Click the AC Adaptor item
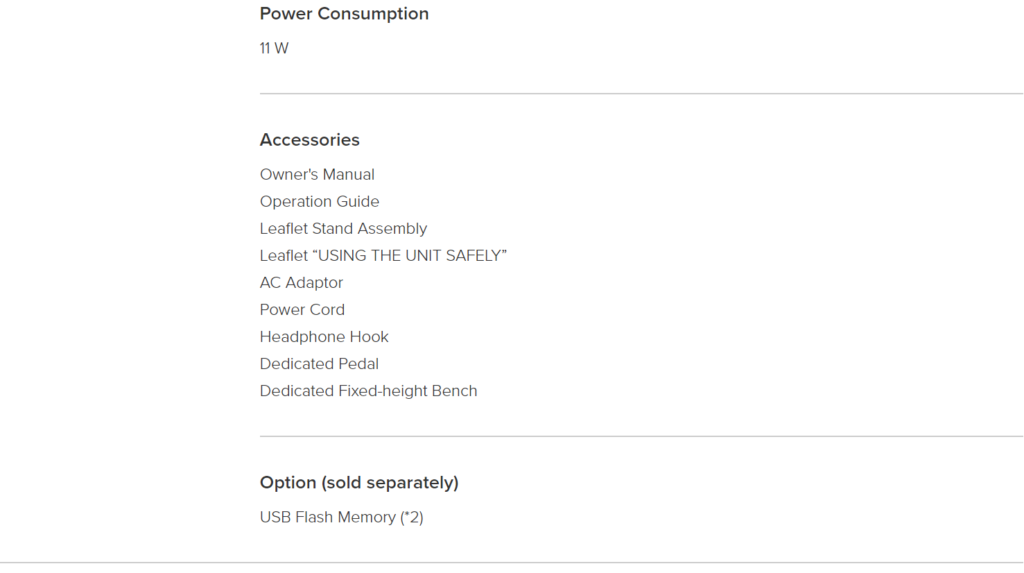1024x573 pixels. pyautogui.click(x=301, y=283)
